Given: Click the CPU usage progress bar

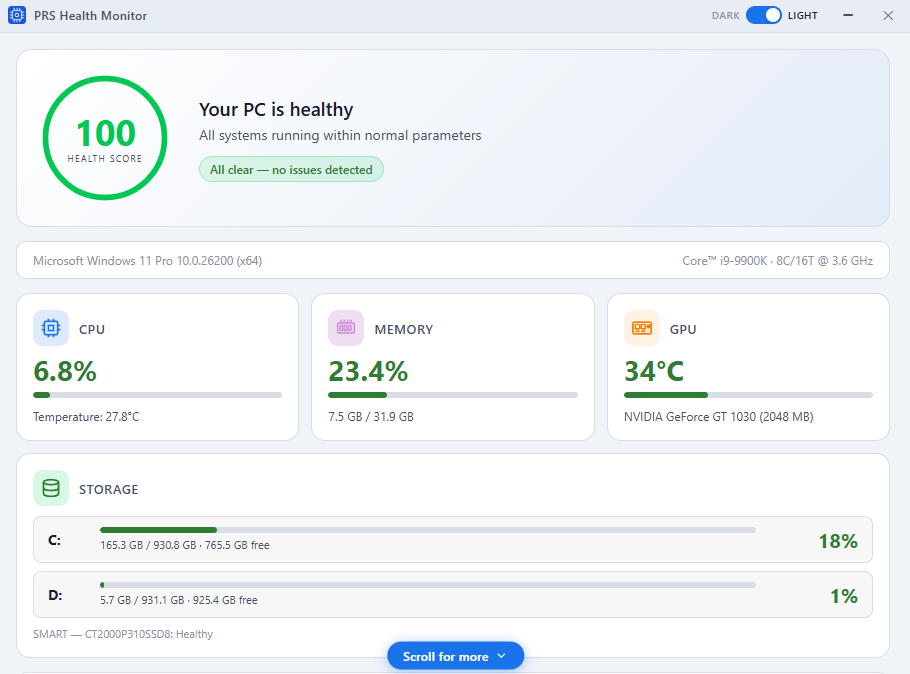Looking at the screenshot, I should (157, 395).
